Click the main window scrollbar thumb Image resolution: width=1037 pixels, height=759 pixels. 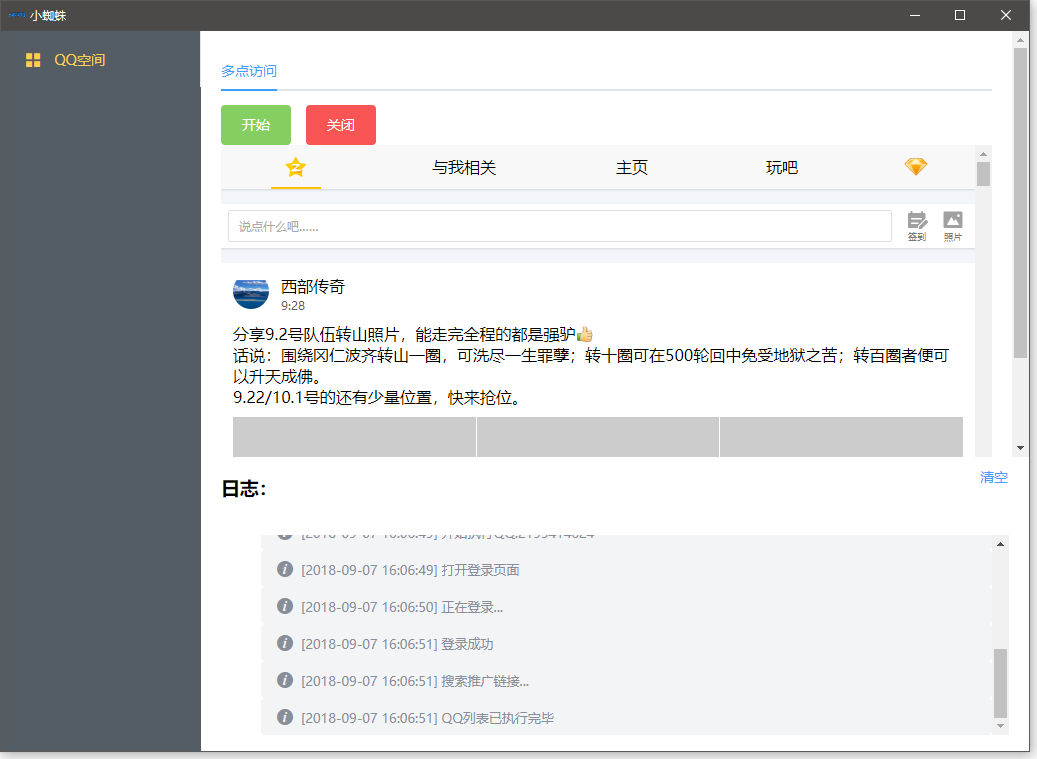1020,203
